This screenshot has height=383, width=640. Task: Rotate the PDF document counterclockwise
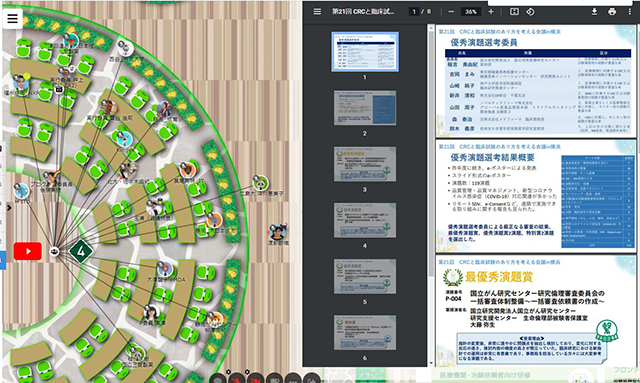click(530, 11)
